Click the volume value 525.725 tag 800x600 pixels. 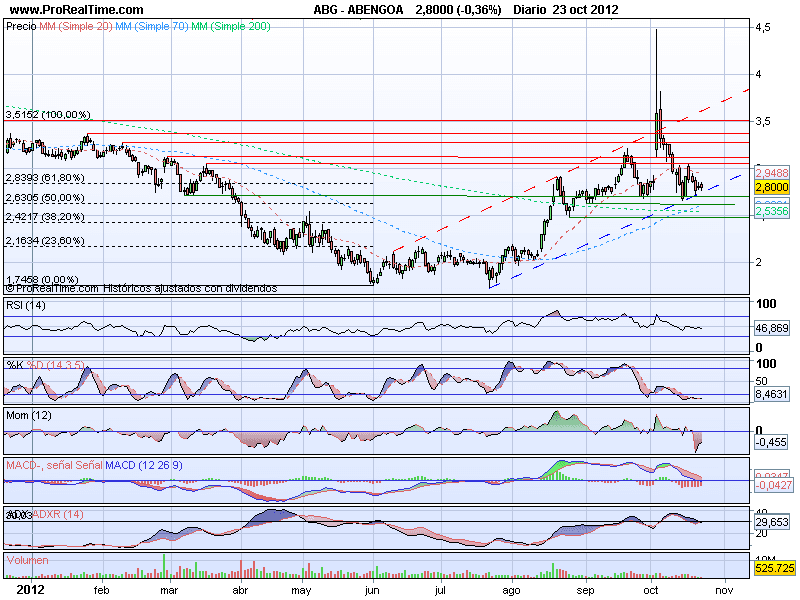[774, 568]
